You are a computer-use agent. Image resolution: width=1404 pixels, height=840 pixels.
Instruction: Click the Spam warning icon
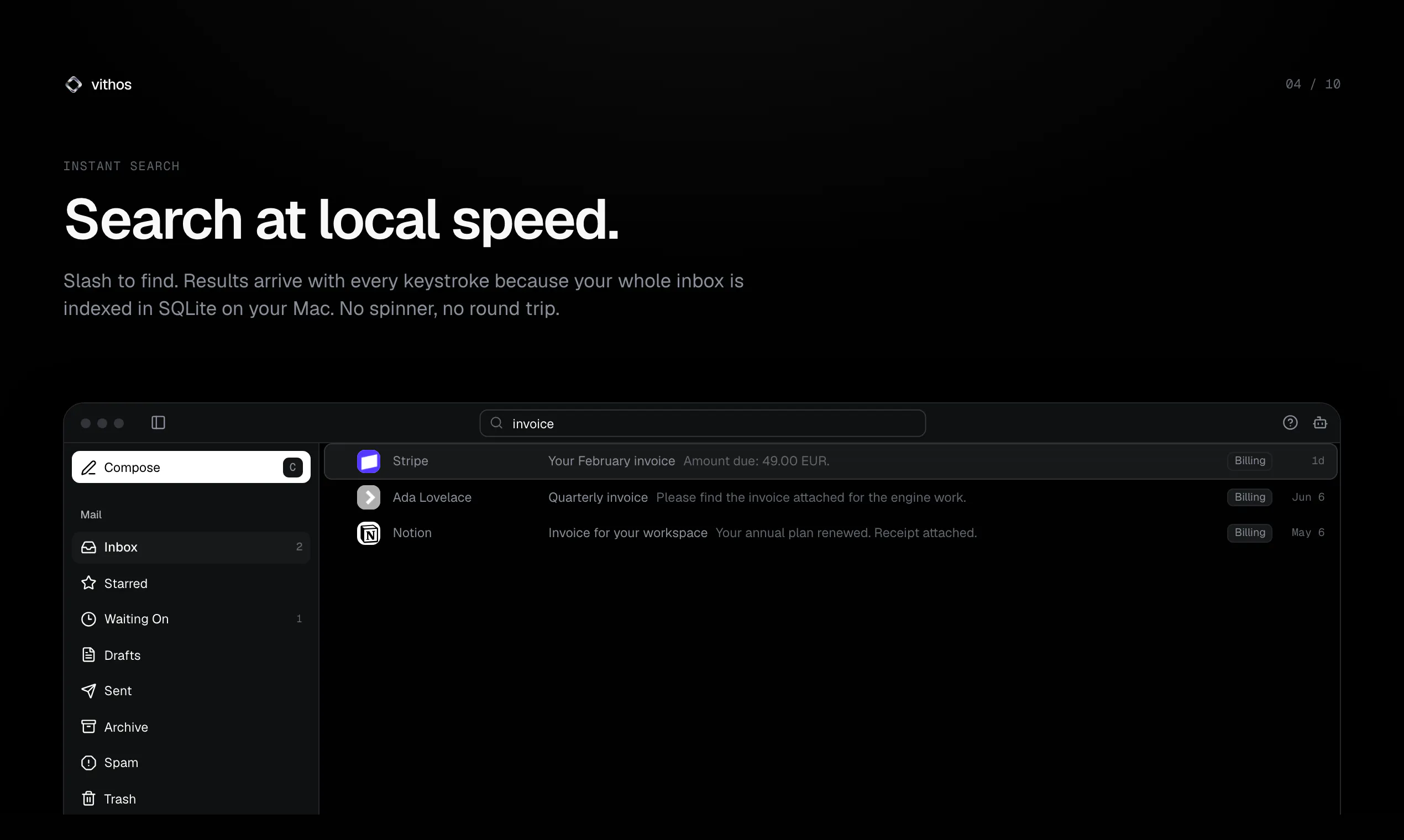[x=89, y=763]
